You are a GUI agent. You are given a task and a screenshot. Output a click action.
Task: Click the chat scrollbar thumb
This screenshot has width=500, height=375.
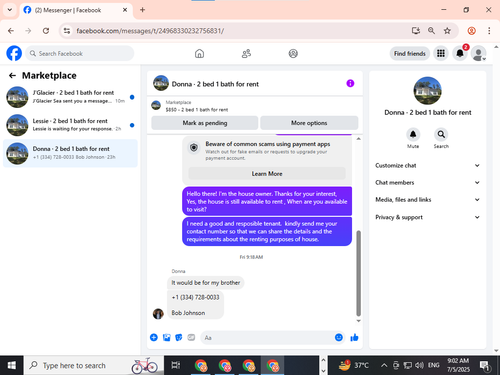tap(358, 273)
